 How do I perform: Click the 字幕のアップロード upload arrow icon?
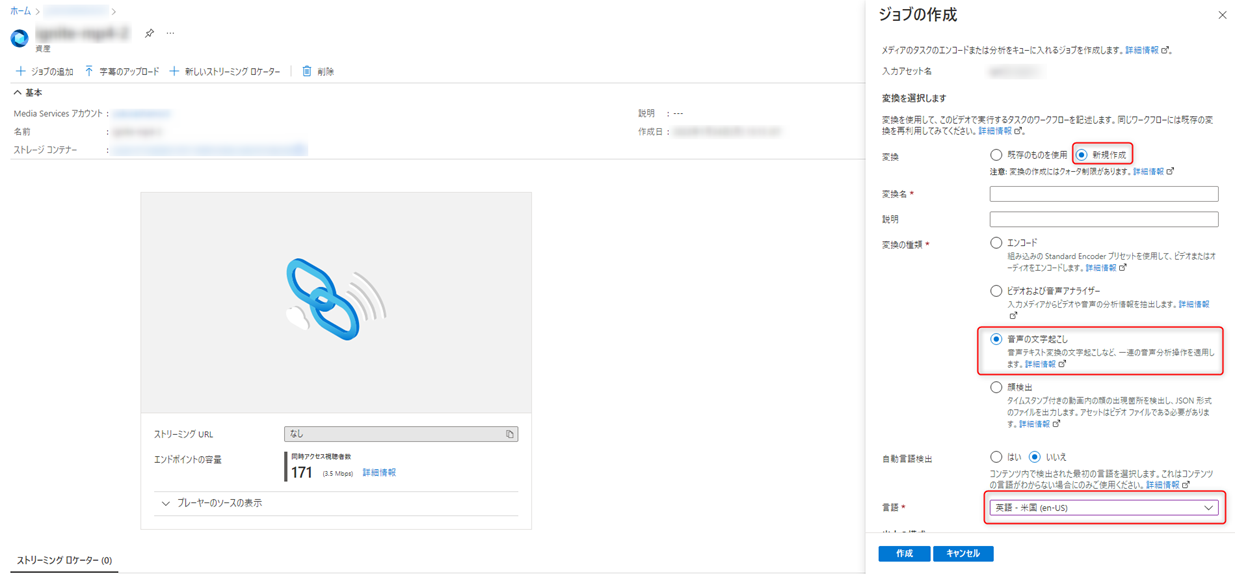tap(89, 72)
